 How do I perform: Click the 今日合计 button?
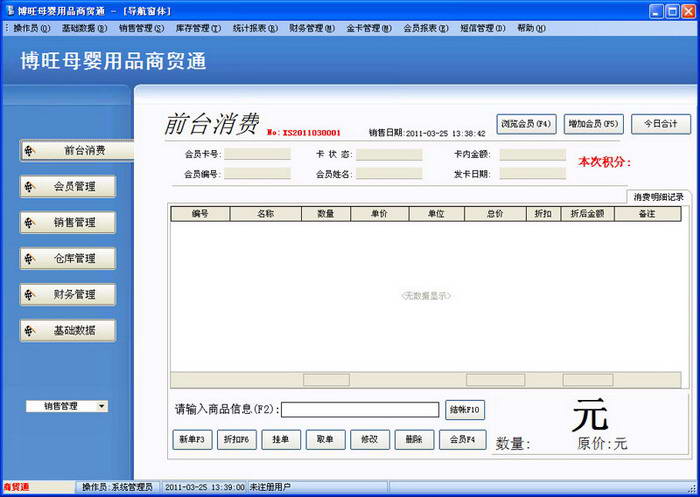point(661,124)
